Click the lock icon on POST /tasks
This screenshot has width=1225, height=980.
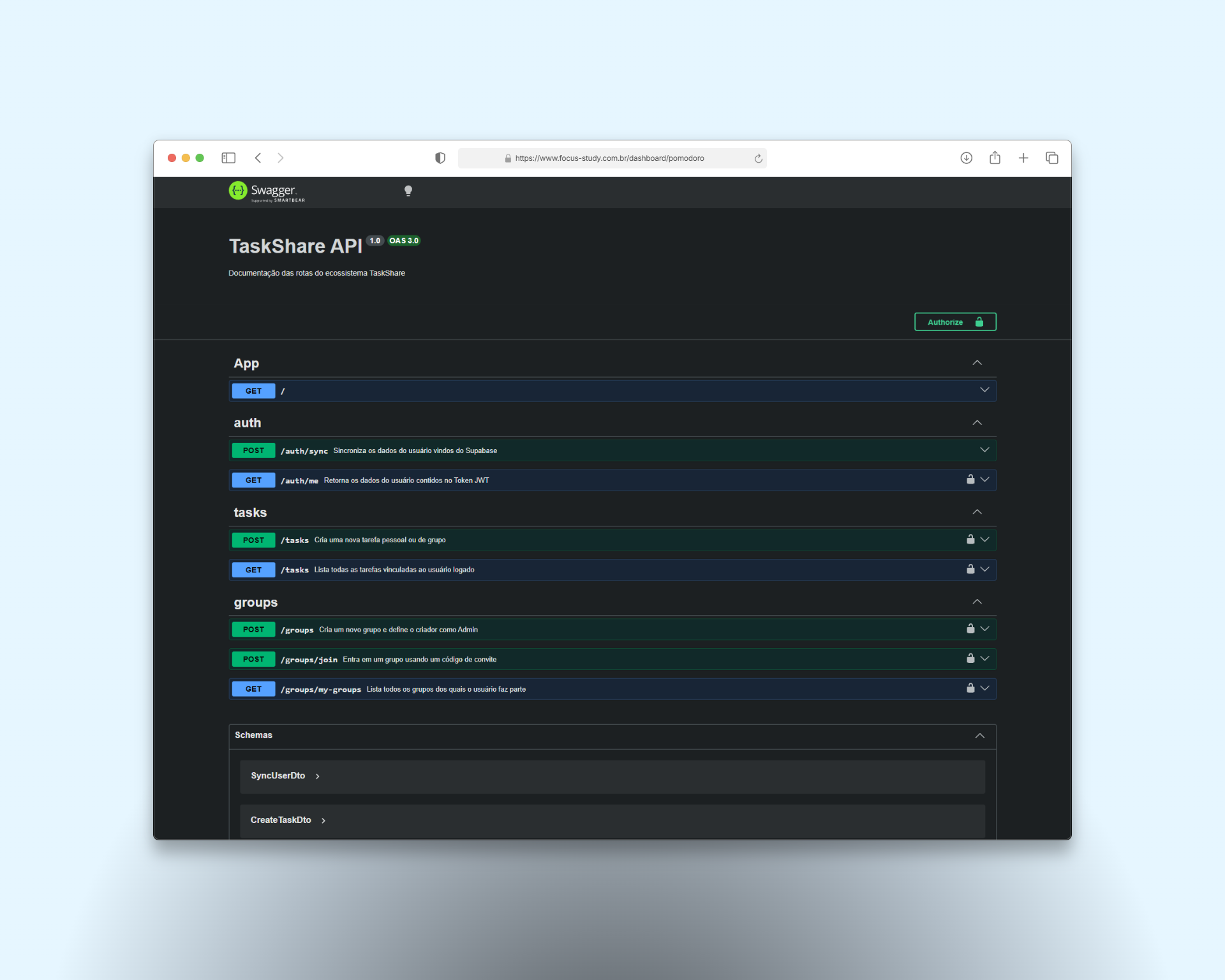[x=970, y=539]
